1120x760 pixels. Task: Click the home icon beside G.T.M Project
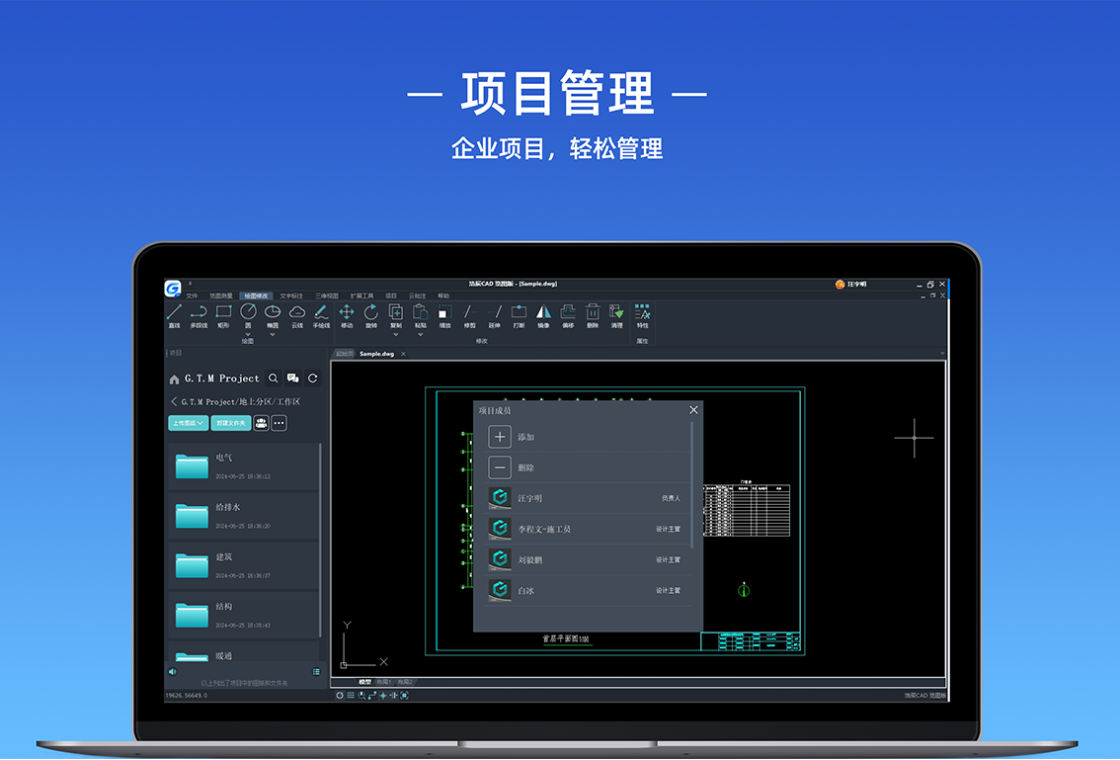[174, 379]
